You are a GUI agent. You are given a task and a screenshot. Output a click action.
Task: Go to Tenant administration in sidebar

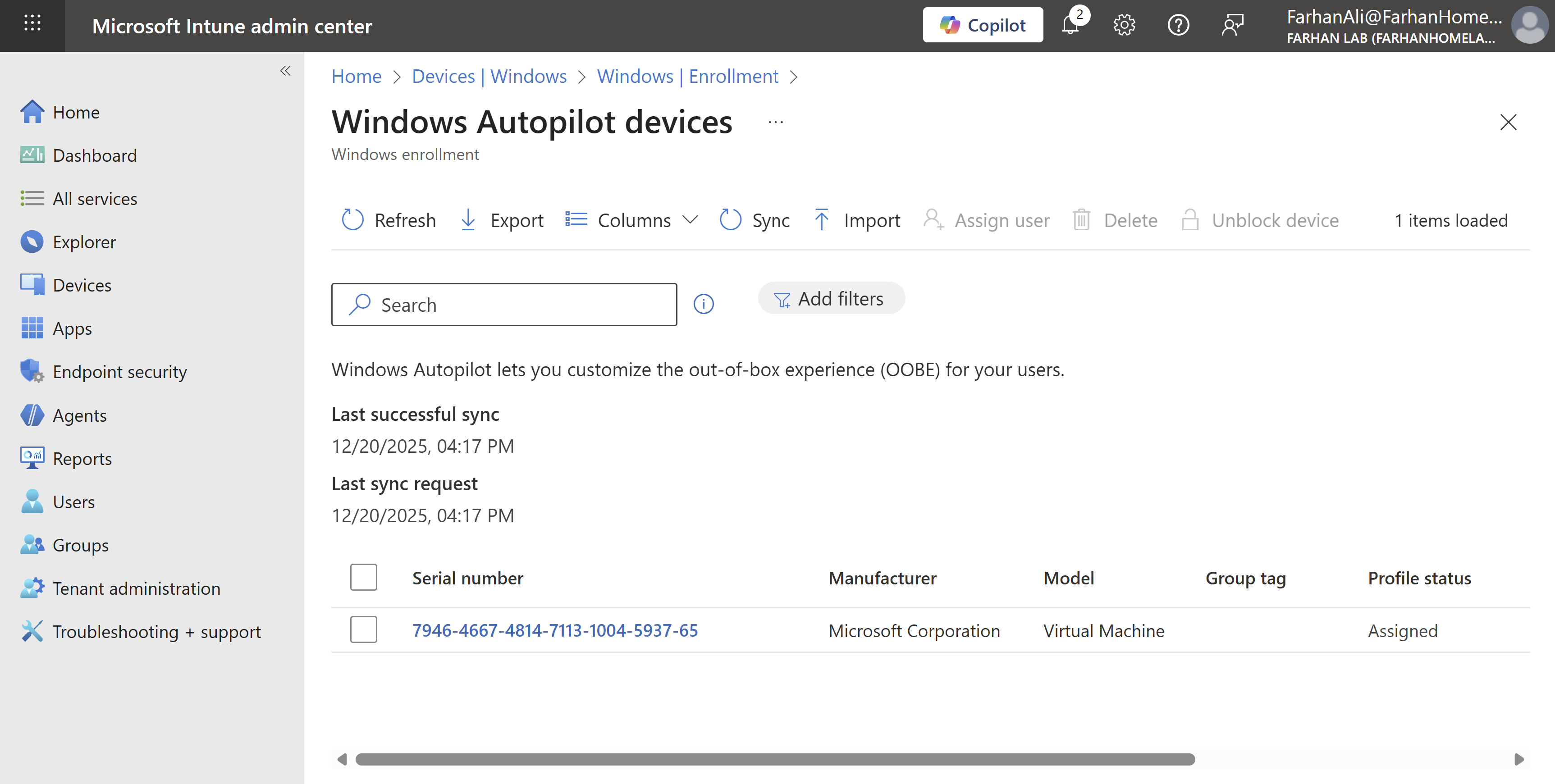coord(136,588)
